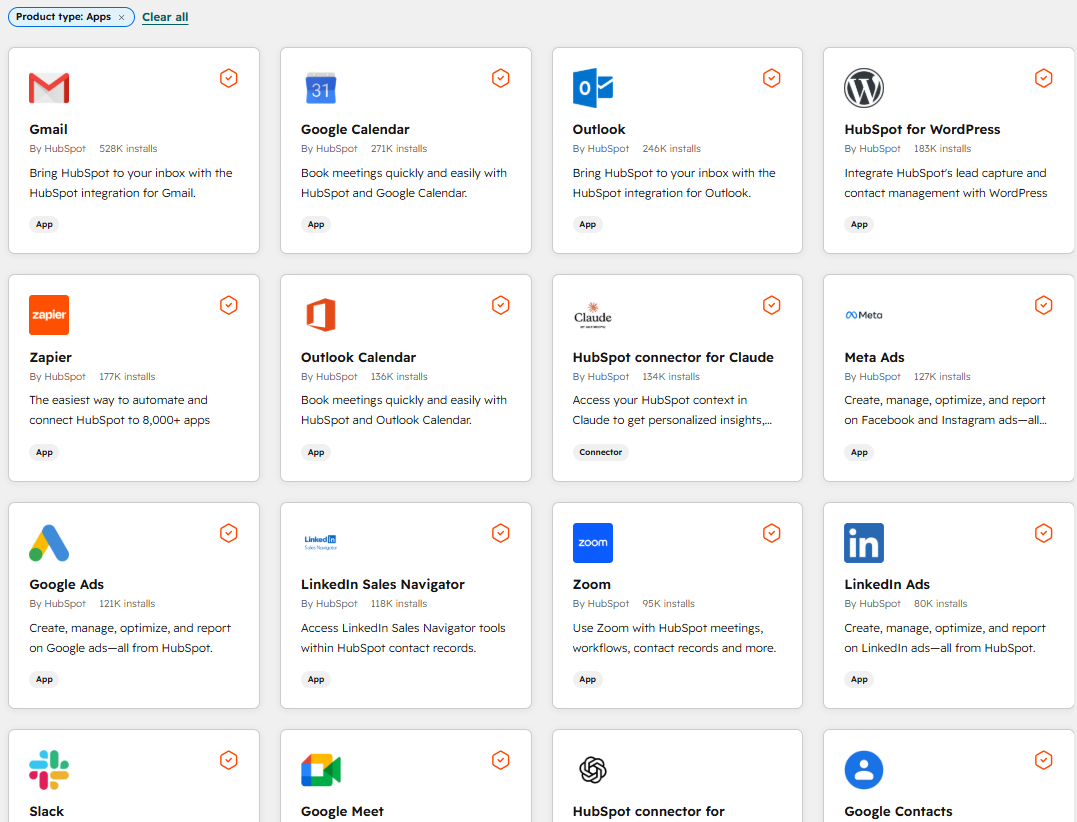Click certified badge on Google Calendar card
The image size is (1077, 822).
(501, 78)
